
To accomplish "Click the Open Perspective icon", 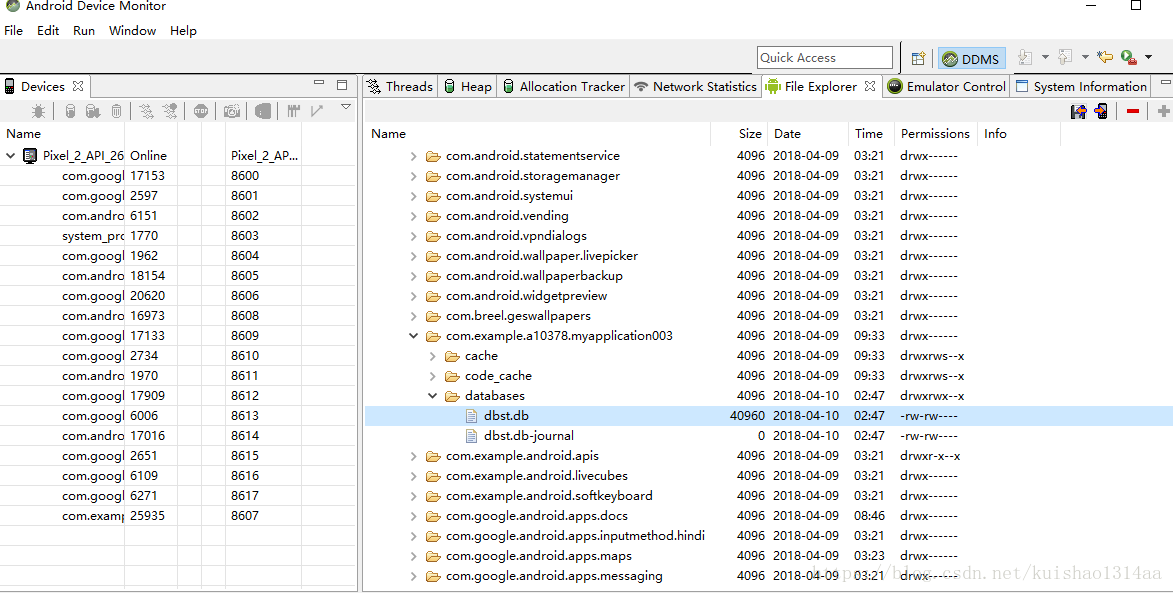I will (919, 58).
